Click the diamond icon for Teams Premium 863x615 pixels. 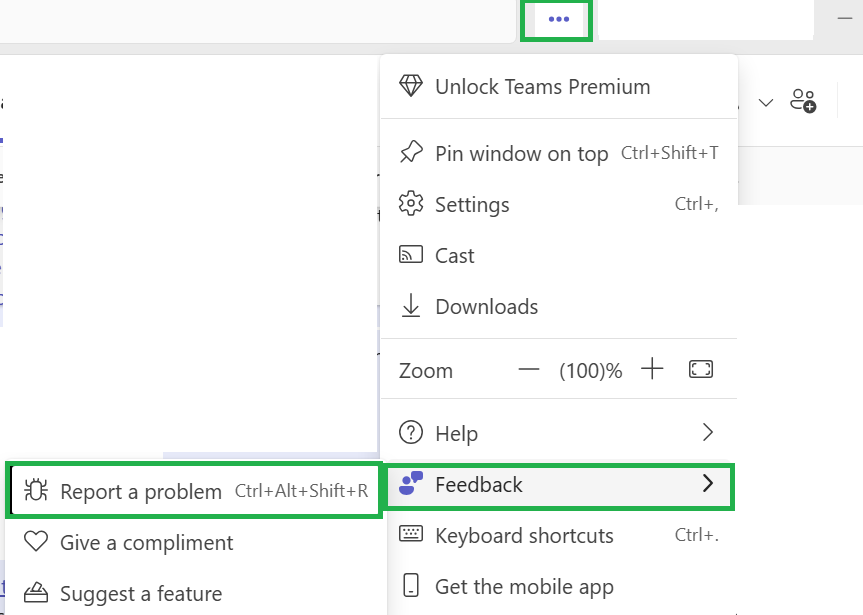click(x=411, y=86)
